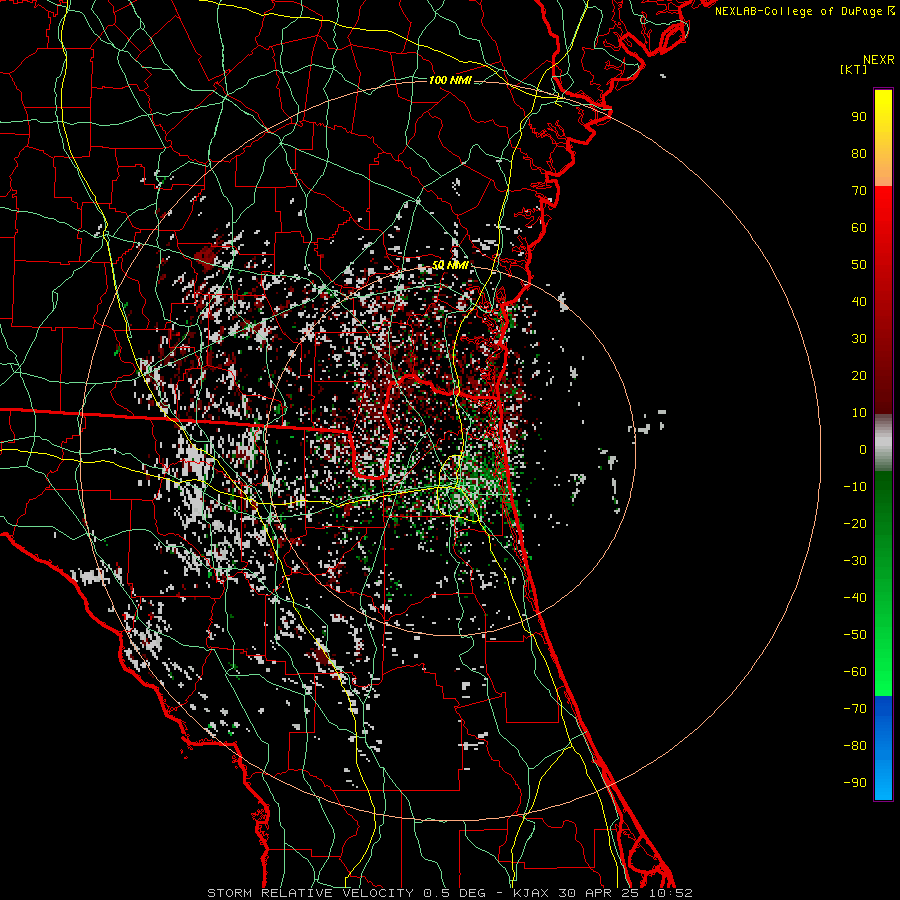
Task: Click the positive 90 value on velocity scale
Action: pyautogui.click(x=859, y=117)
